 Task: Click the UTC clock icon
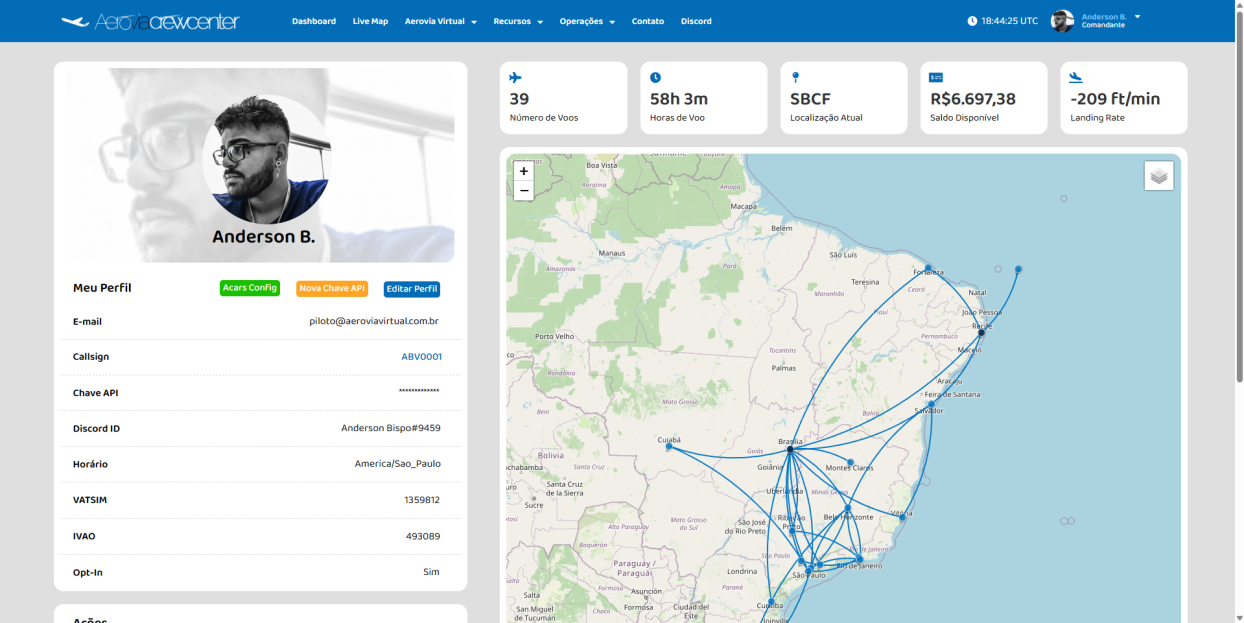[x=972, y=21]
